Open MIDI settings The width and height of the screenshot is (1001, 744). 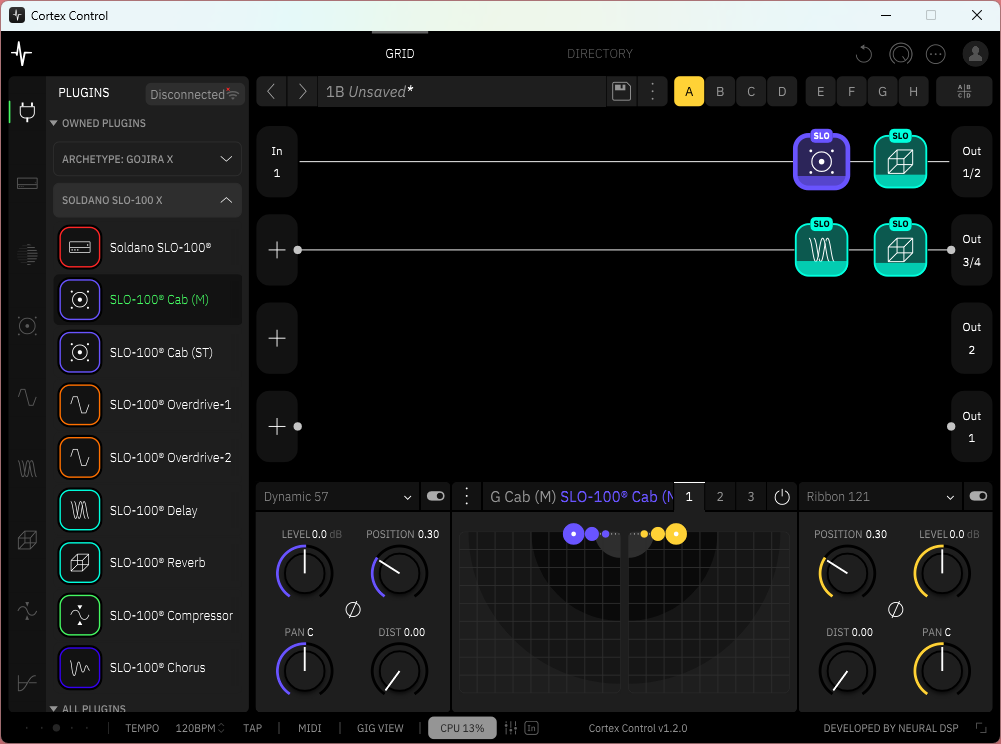click(310, 728)
